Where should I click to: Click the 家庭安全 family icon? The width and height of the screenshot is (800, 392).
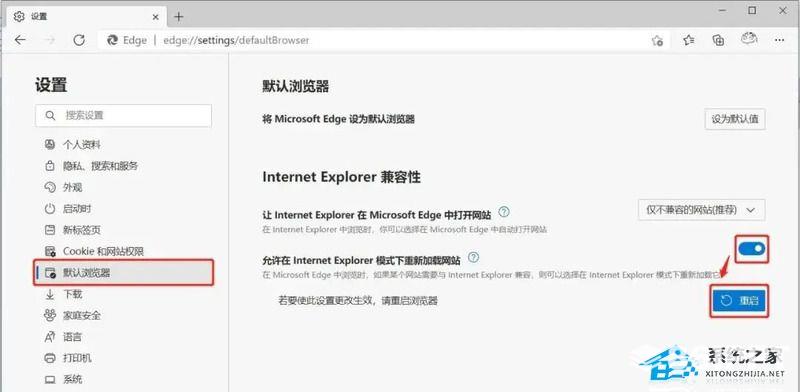pos(49,315)
